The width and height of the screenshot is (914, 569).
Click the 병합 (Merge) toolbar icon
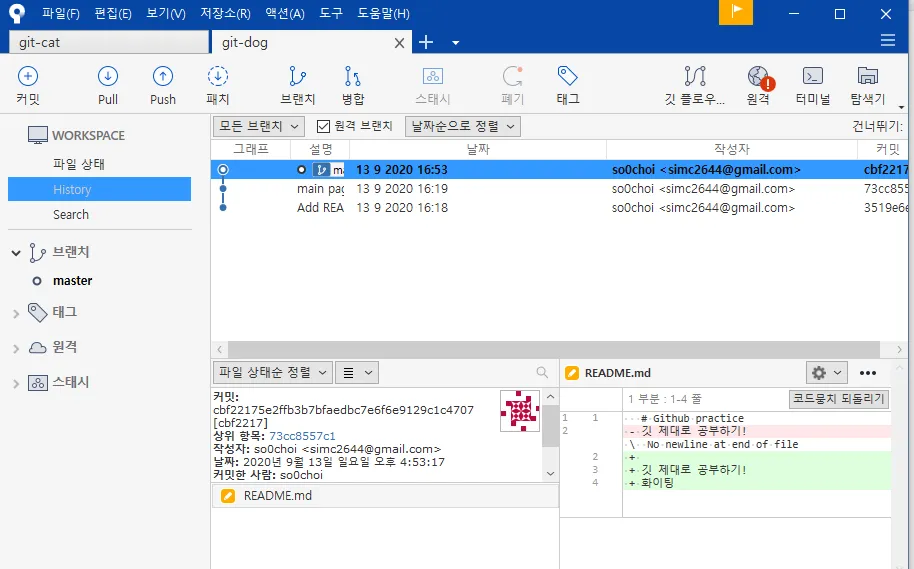[353, 85]
